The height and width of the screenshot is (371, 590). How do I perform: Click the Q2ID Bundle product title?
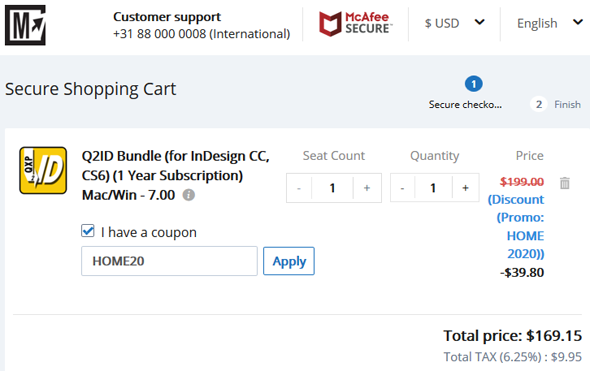(176, 175)
